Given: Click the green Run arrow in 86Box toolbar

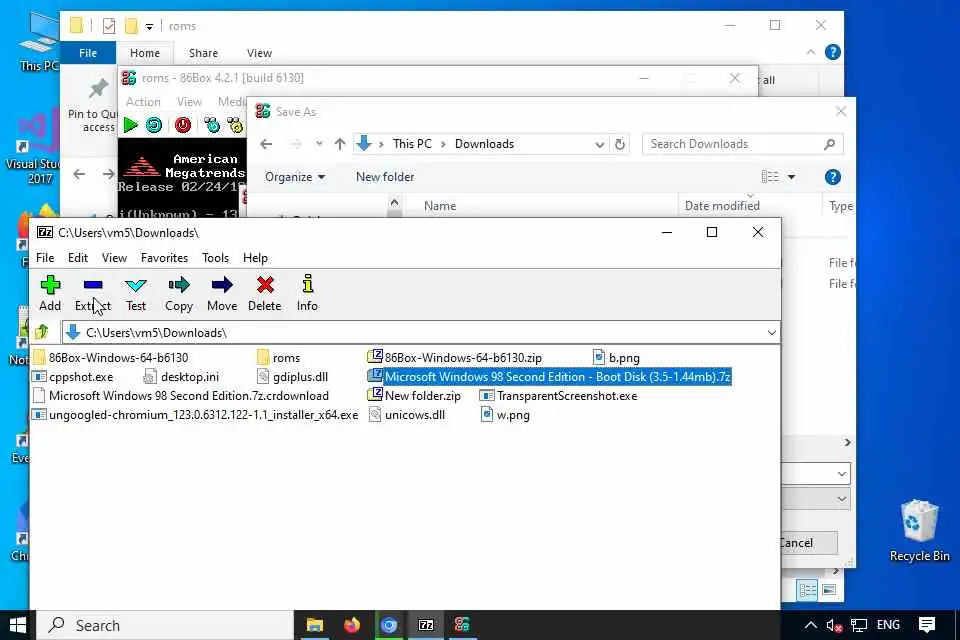Looking at the screenshot, I should (130, 125).
